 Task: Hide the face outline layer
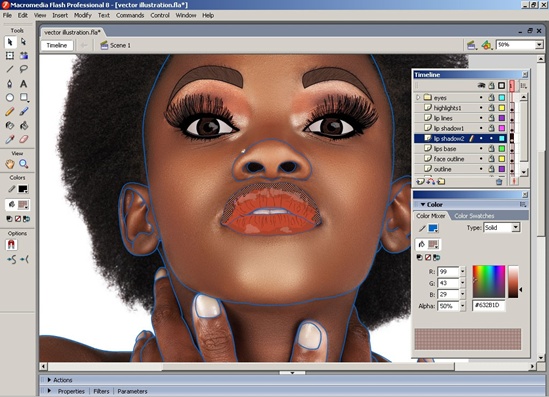click(481, 159)
